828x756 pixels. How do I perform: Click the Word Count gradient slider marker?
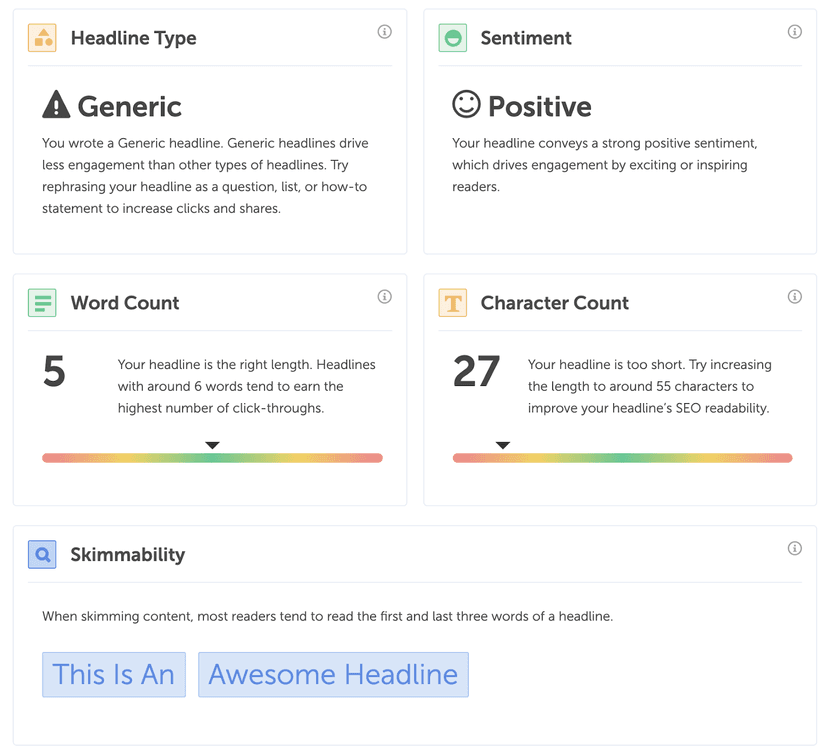212,446
